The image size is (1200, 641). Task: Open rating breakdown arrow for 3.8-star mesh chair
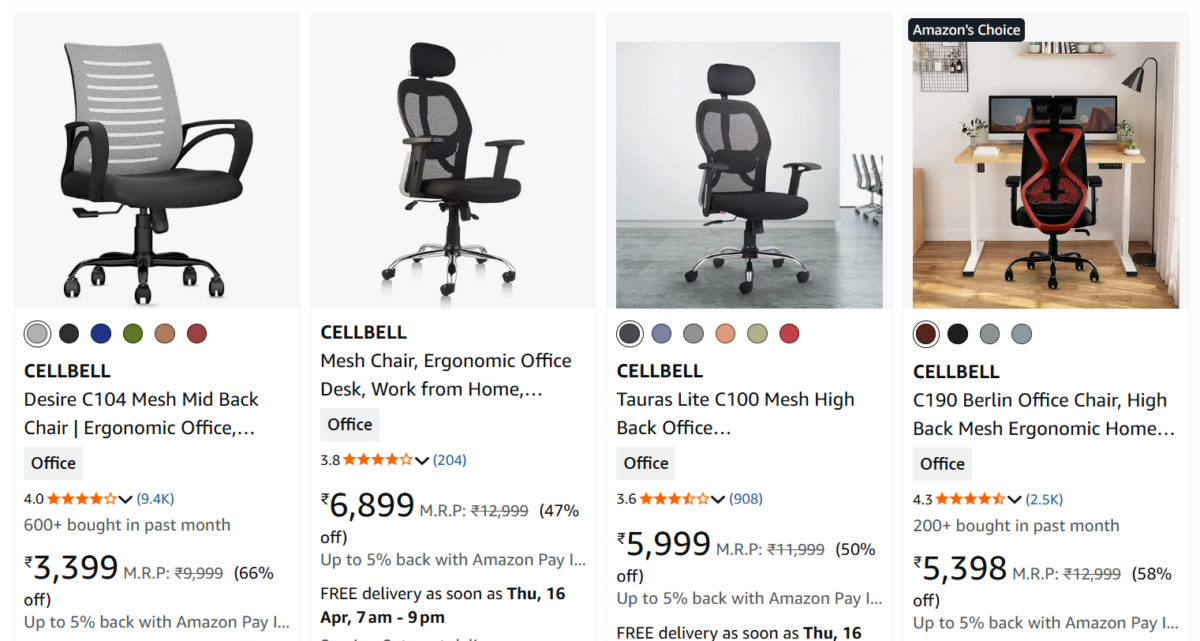[422, 460]
